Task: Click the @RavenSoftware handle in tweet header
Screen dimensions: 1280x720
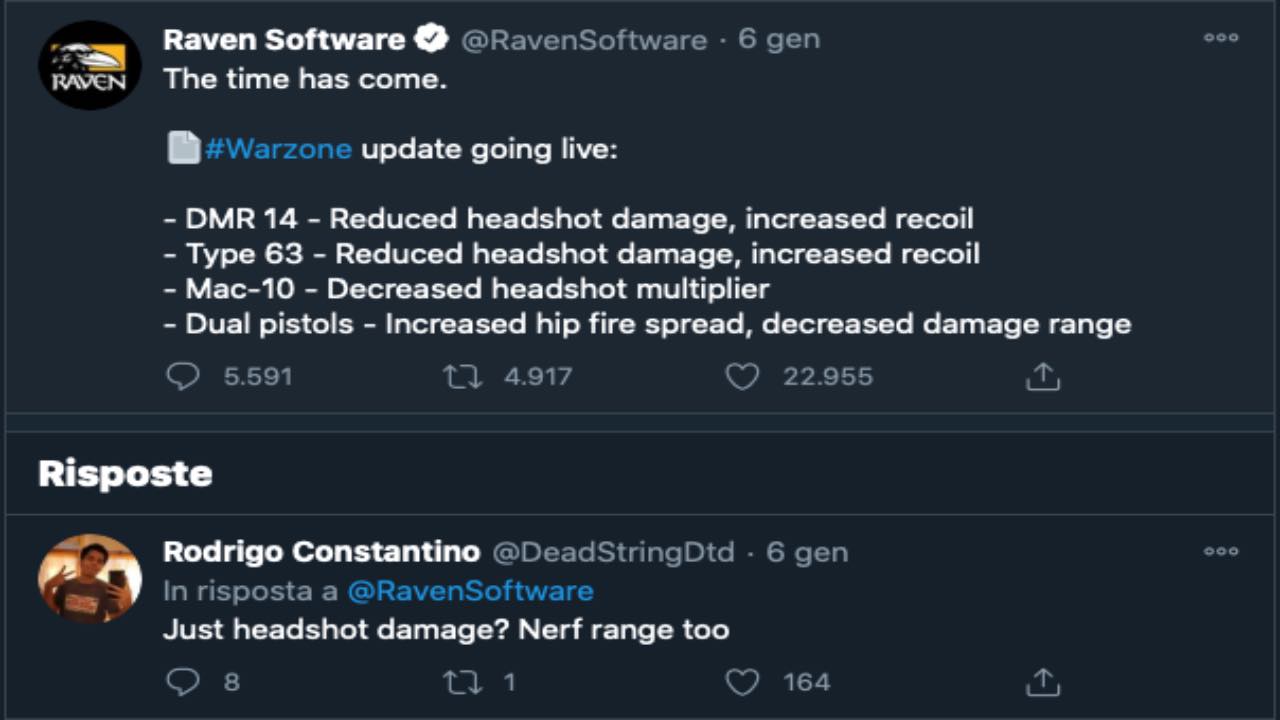Action: pos(584,40)
